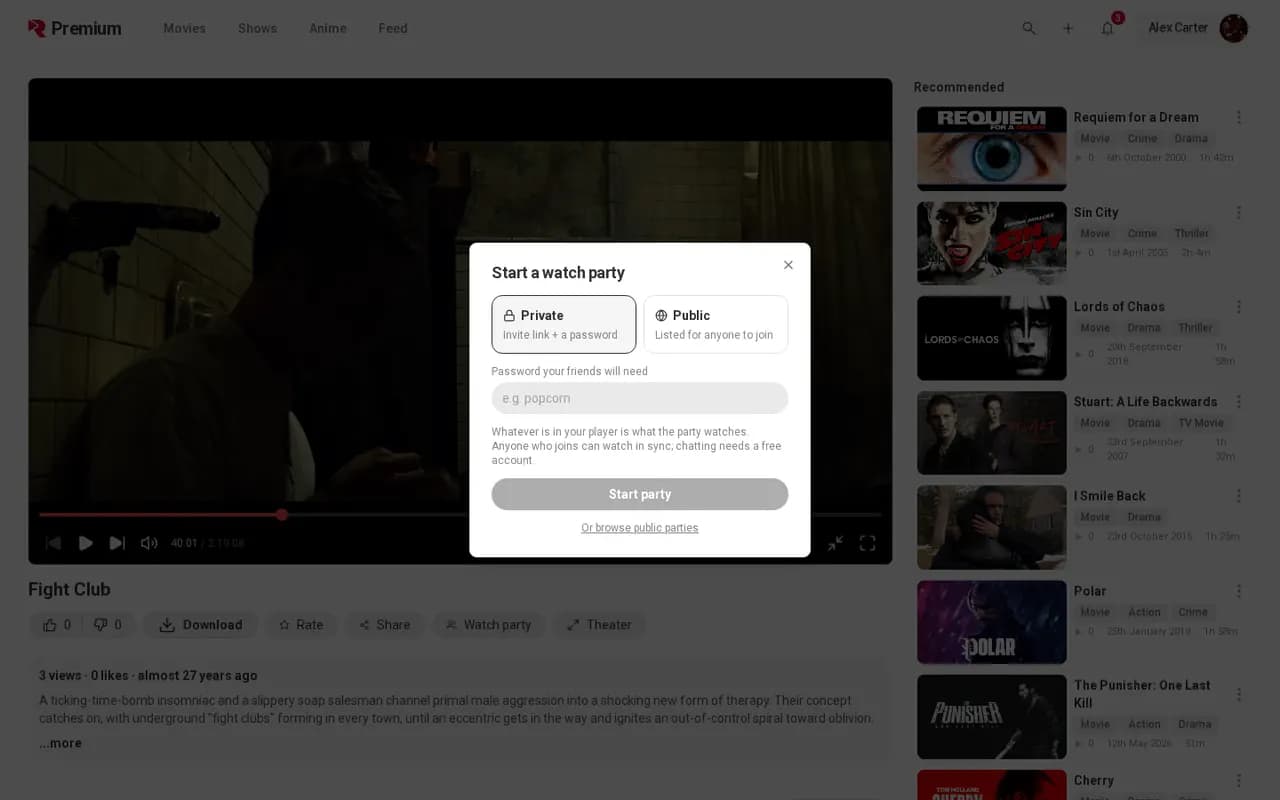Viewport: 1280px width, 800px height.
Task: Open options menu for Lords of Chaos
Action: tap(1239, 307)
